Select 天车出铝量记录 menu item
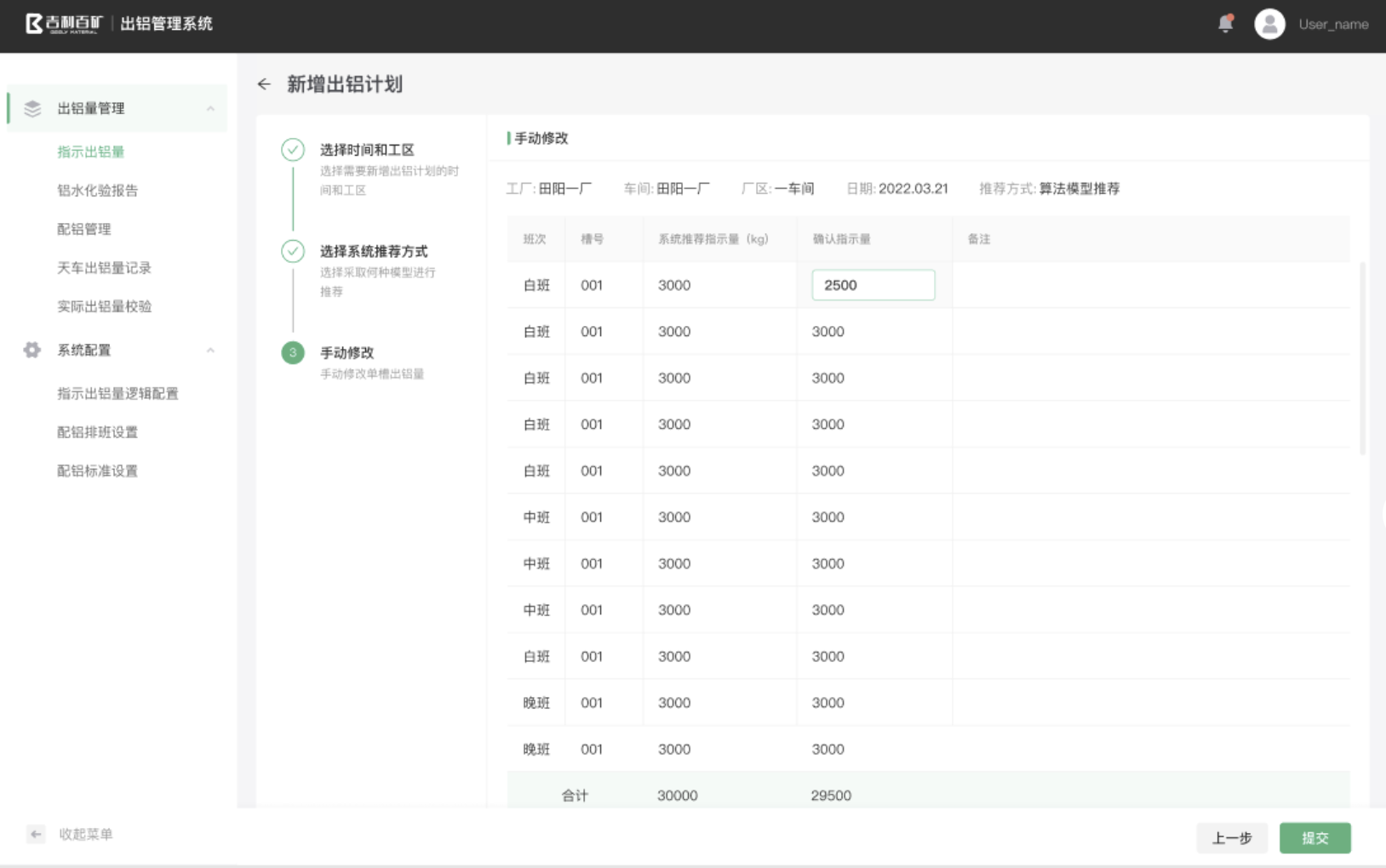Viewport: 1386px width, 868px height. (x=104, y=268)
